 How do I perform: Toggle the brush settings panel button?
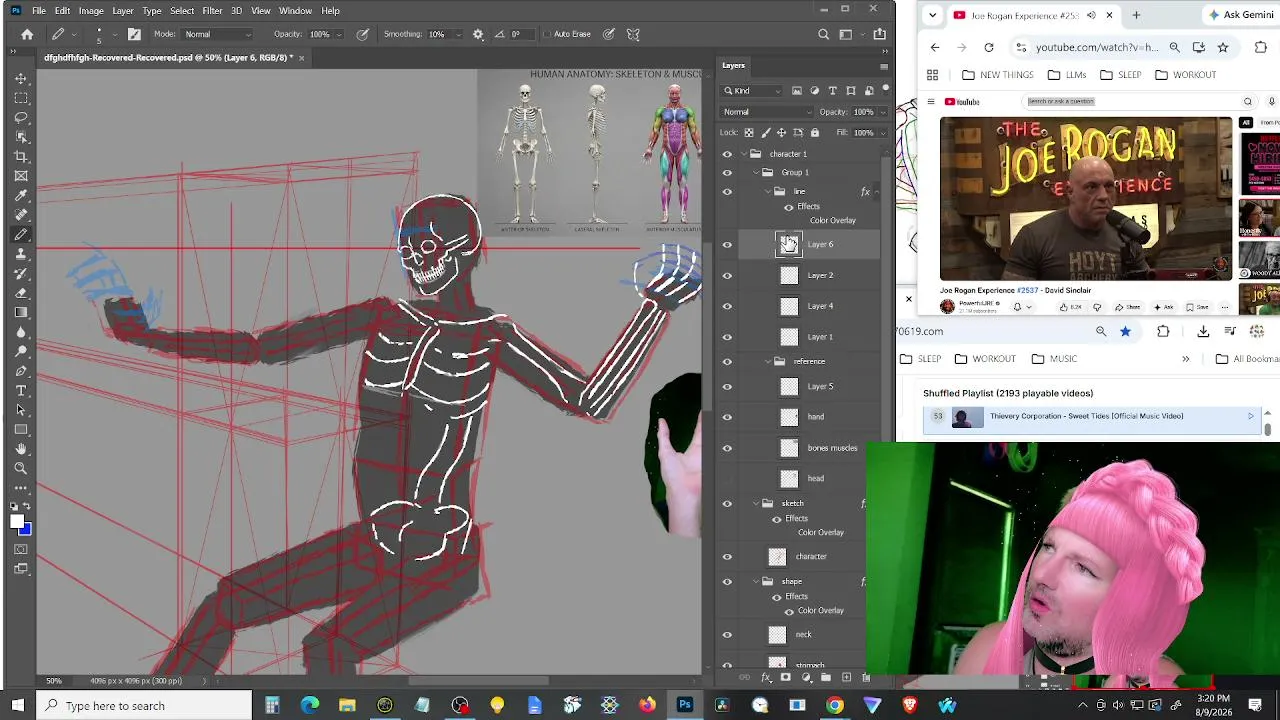[x=134, y=34]
